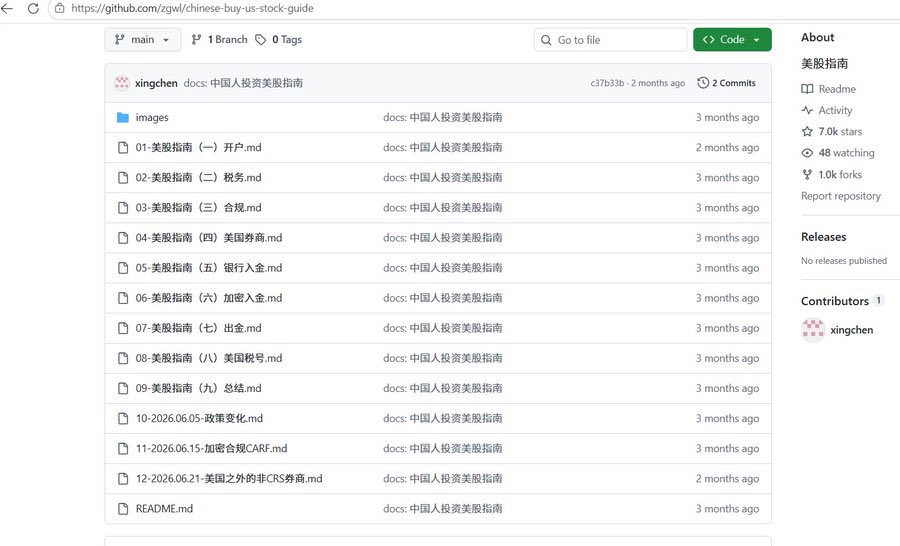
Task: View the 2 Commits history
Action: [726, 83]
